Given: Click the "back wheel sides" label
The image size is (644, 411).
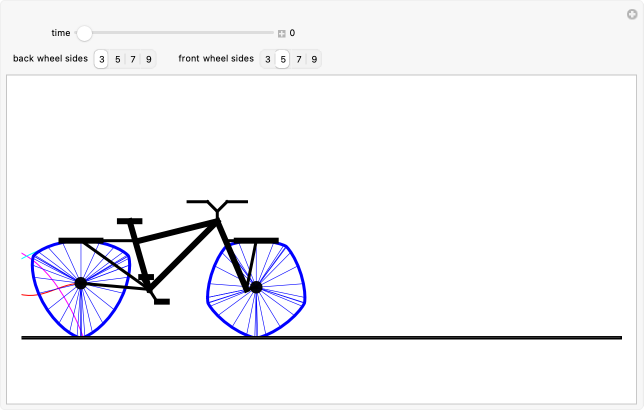Looking at the screenshot, I should pos(51,59).
